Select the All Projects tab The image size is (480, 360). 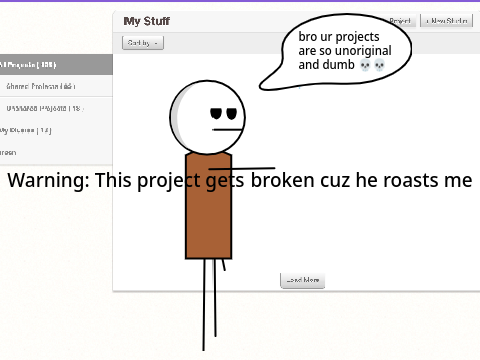pos(56,64)
